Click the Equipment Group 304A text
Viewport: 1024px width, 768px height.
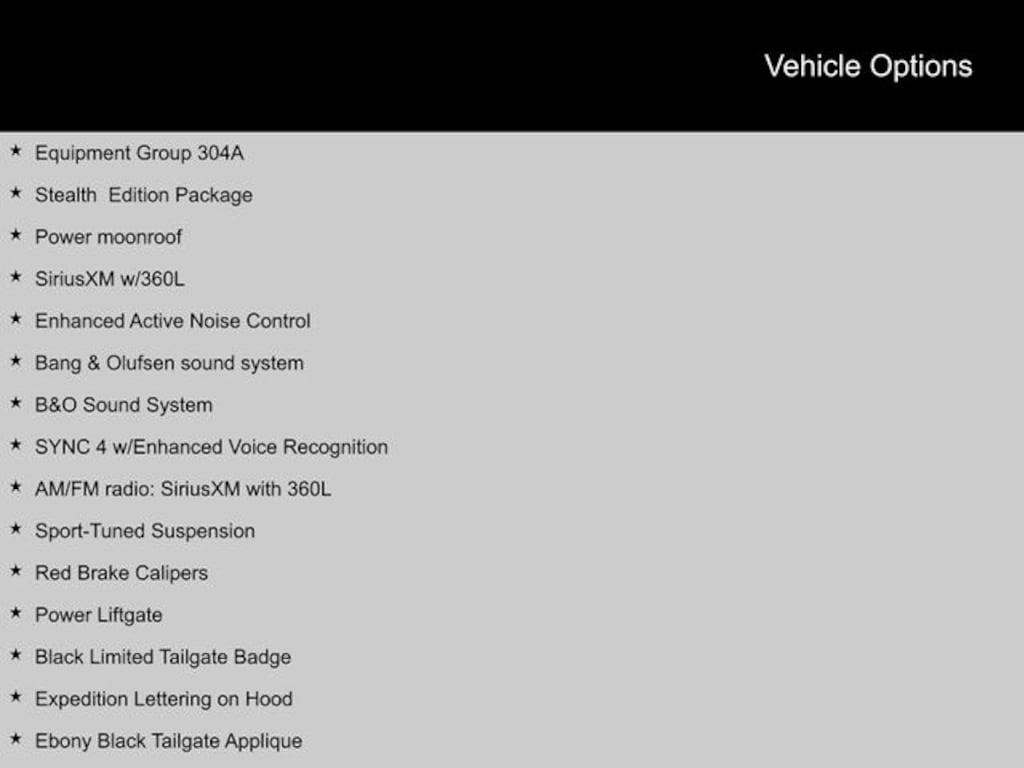(139, 153)
